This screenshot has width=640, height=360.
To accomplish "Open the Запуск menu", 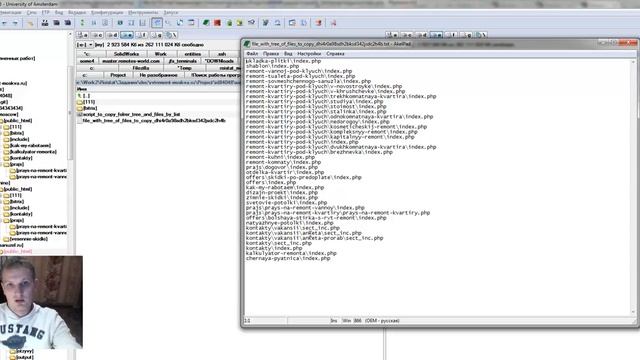I will pos(171,13).
